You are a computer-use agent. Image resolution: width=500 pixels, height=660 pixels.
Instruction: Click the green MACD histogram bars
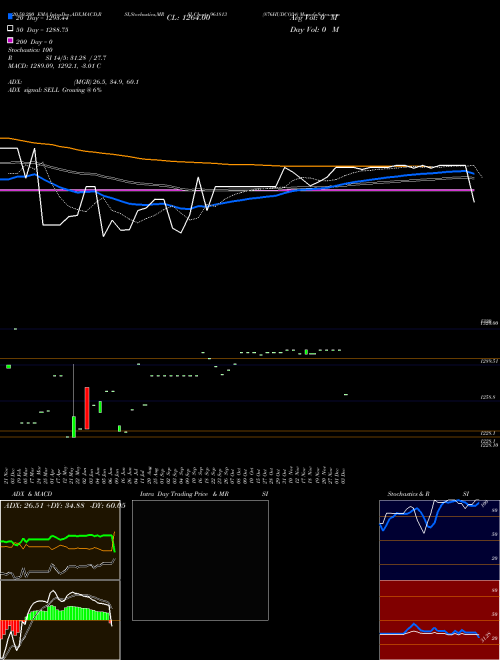(x=67, y=613)
